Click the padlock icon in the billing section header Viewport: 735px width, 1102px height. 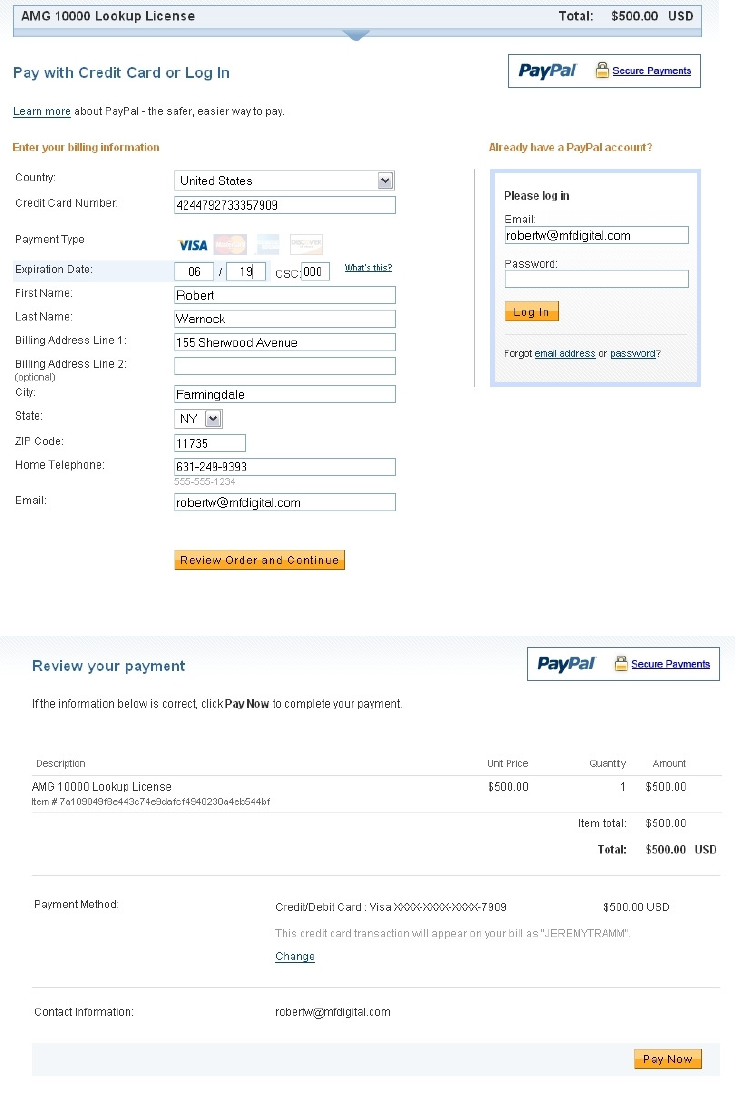(602, 71)
